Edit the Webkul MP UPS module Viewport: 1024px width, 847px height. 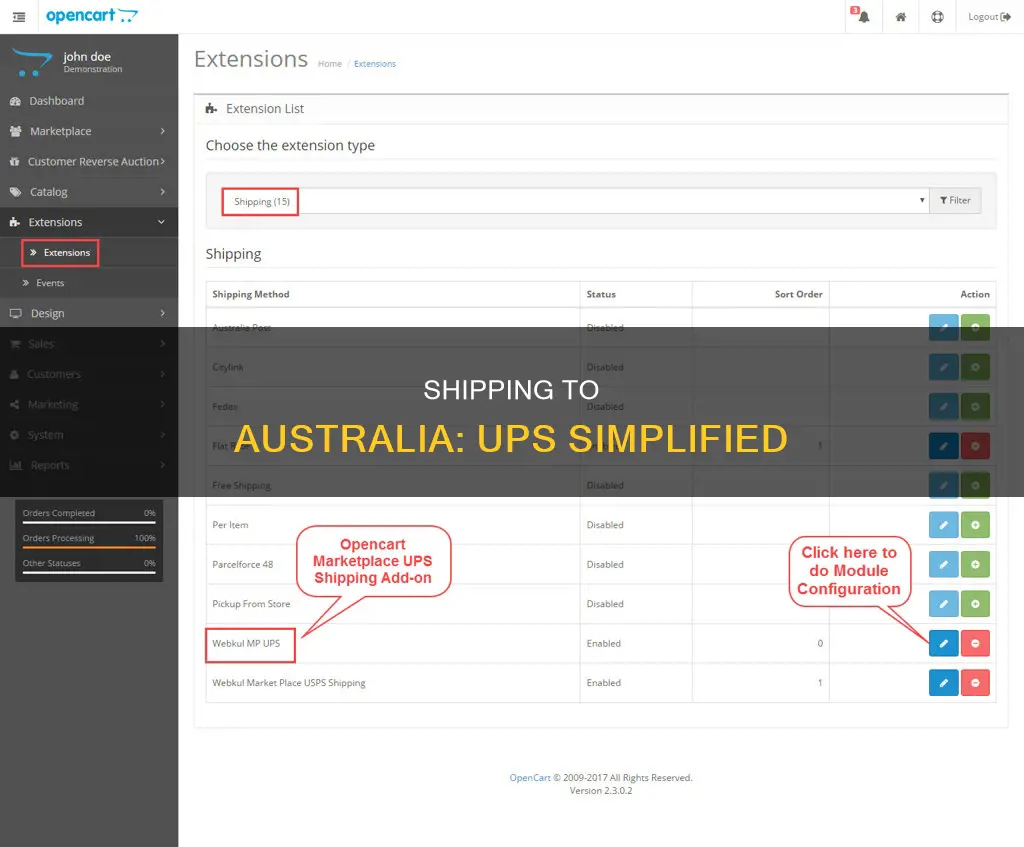pyautogui.click(x=944, y=643)
